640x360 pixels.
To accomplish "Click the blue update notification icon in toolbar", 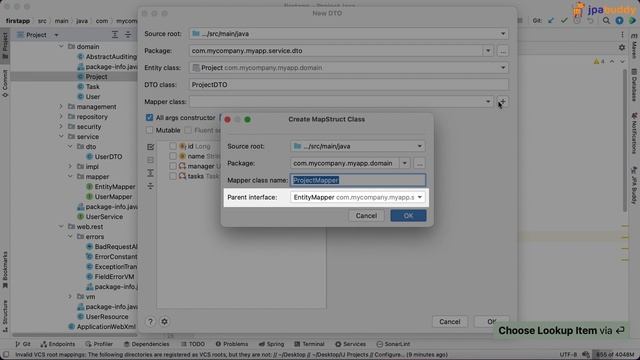I will pyautogui.click(x=620, y=20).
